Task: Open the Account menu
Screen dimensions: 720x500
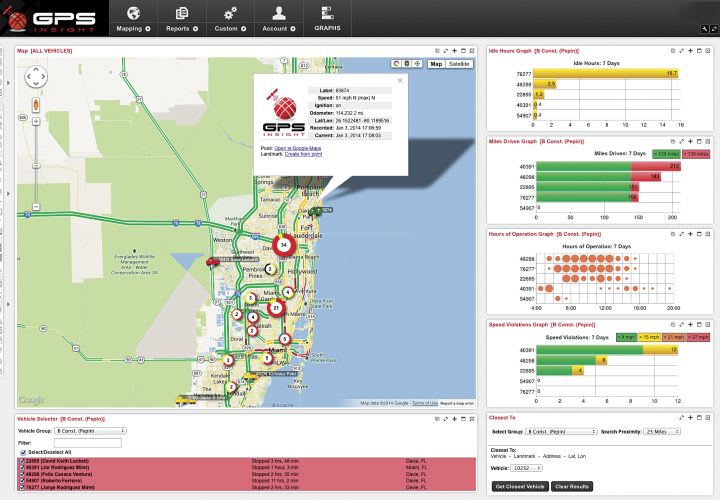Action: 279,18
